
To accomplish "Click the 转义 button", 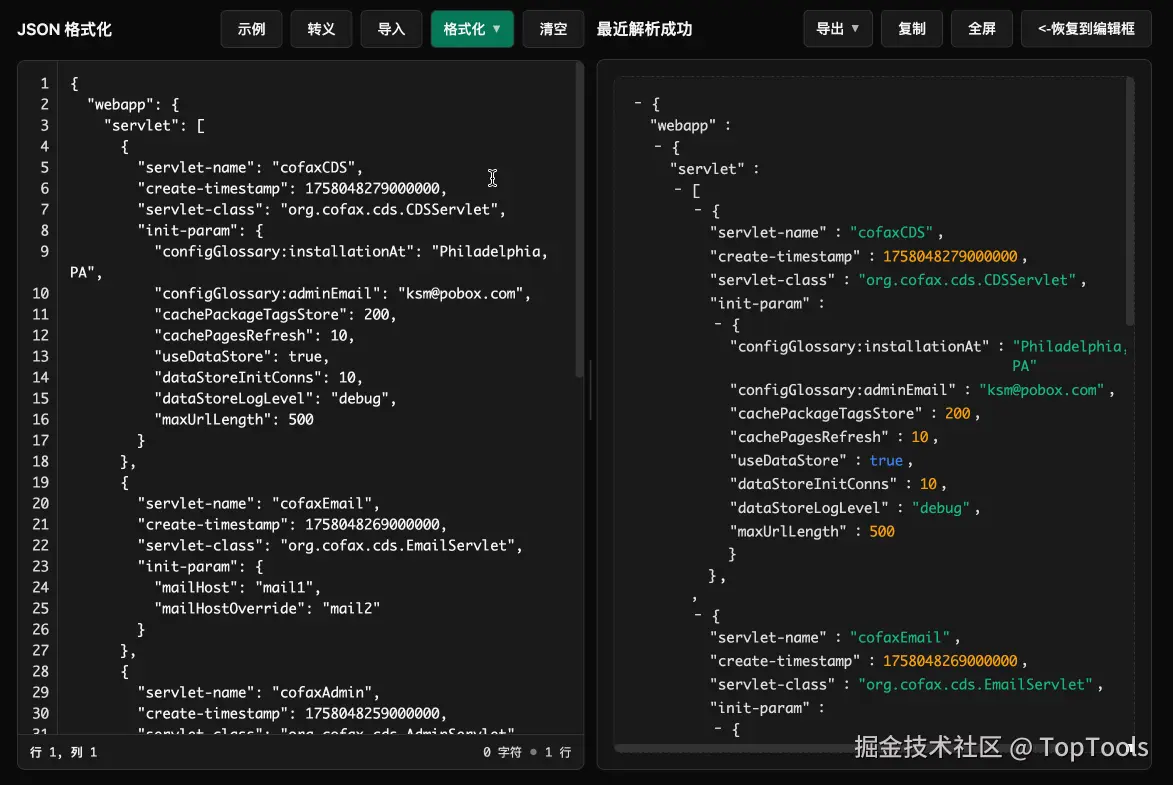I will click(x=321, y=29).
